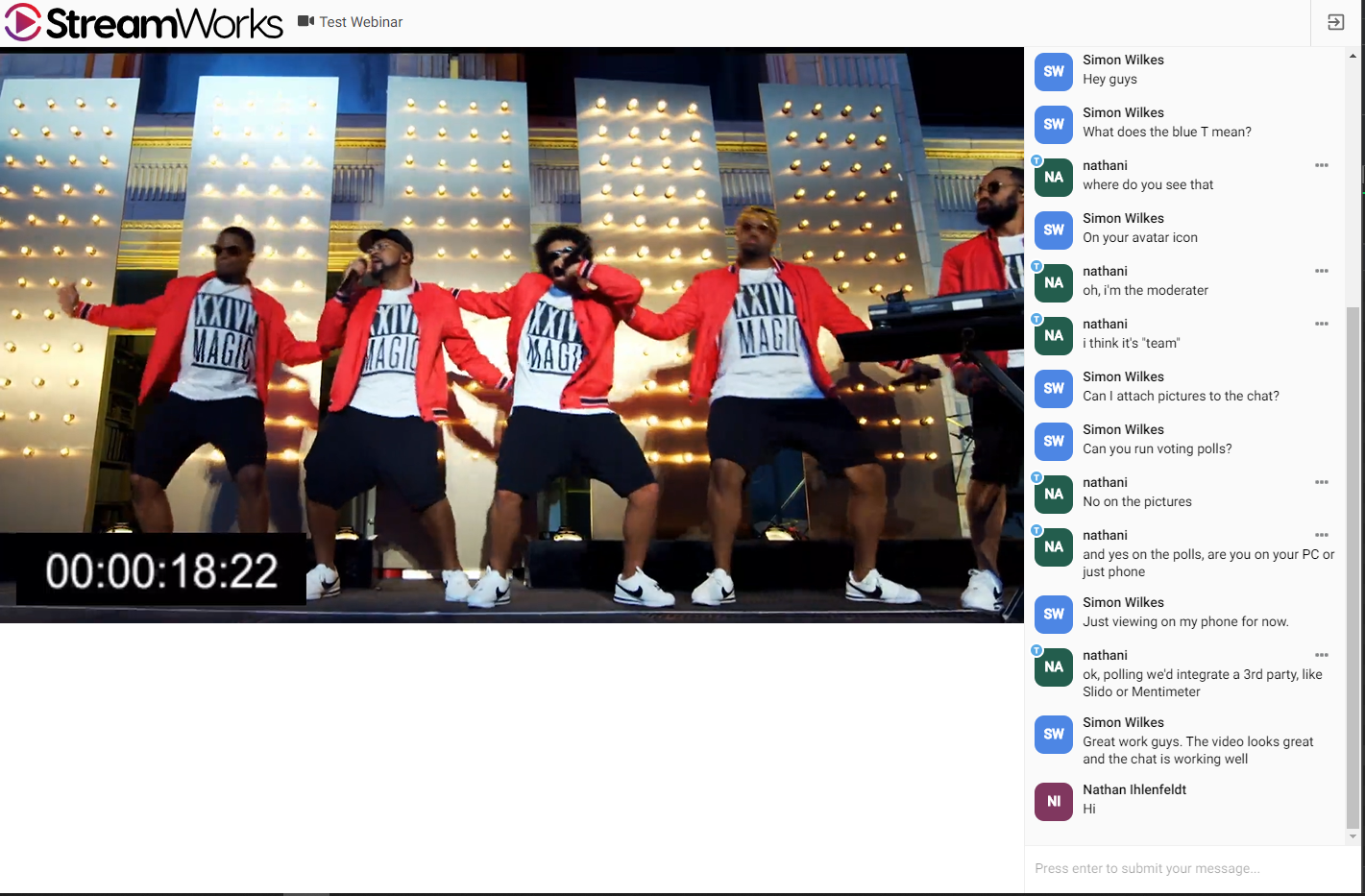Viewport: 1365px width, 896px height.
Task: Click the name Nathan Ihlenfeldt
Action: tap(1134, 789)
